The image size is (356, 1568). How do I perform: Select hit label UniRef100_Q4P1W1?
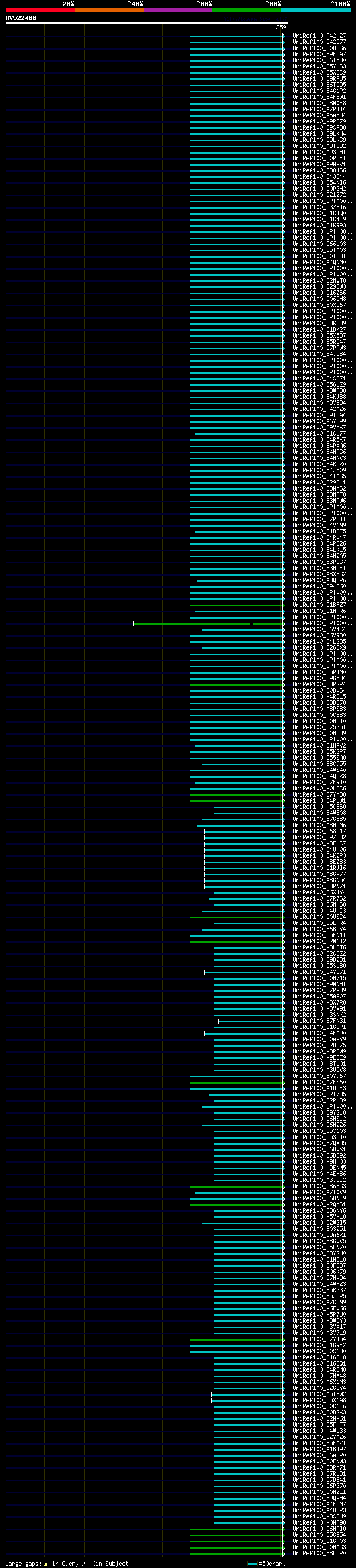pyautogui.click(x=319, y=801)
